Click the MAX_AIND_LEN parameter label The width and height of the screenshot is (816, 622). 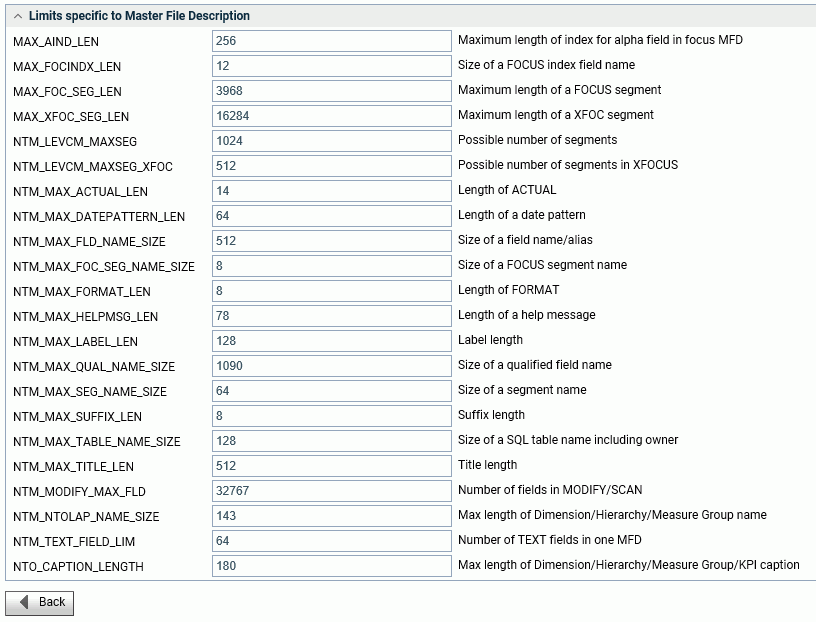tap(56, 42)
